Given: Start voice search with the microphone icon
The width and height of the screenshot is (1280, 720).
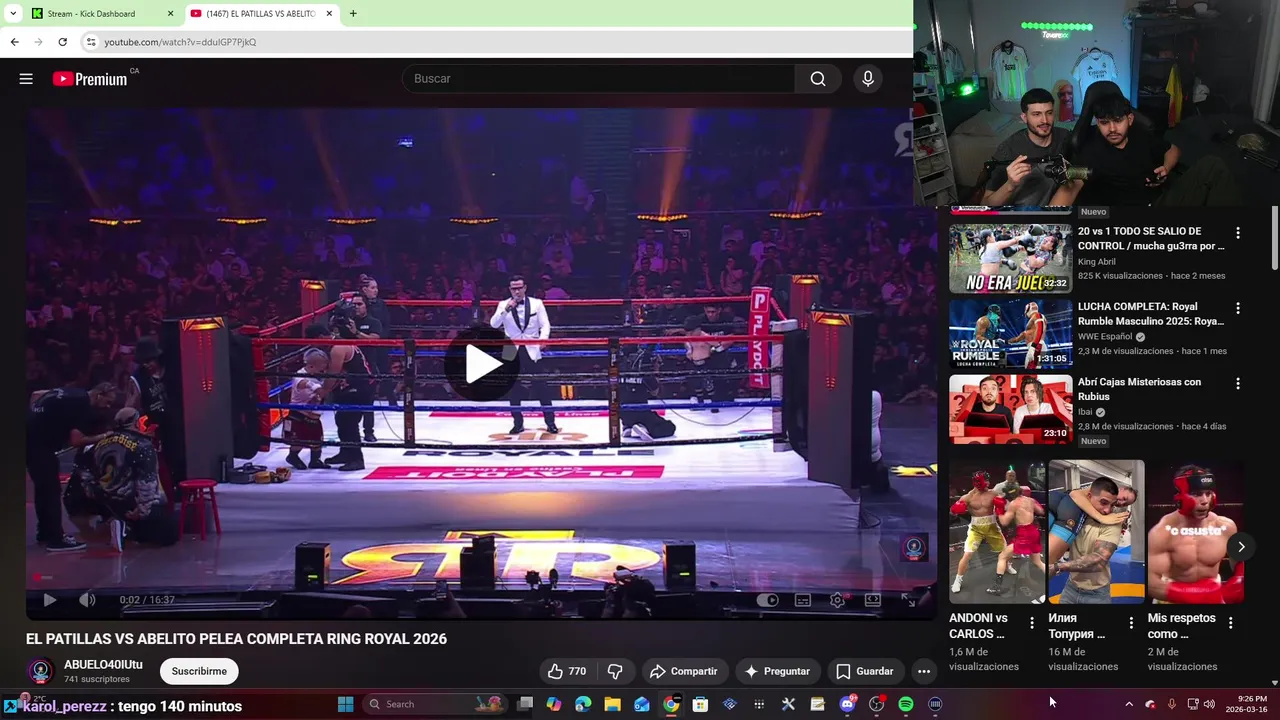Looking at the screenshot, I should tap(868, 79).
